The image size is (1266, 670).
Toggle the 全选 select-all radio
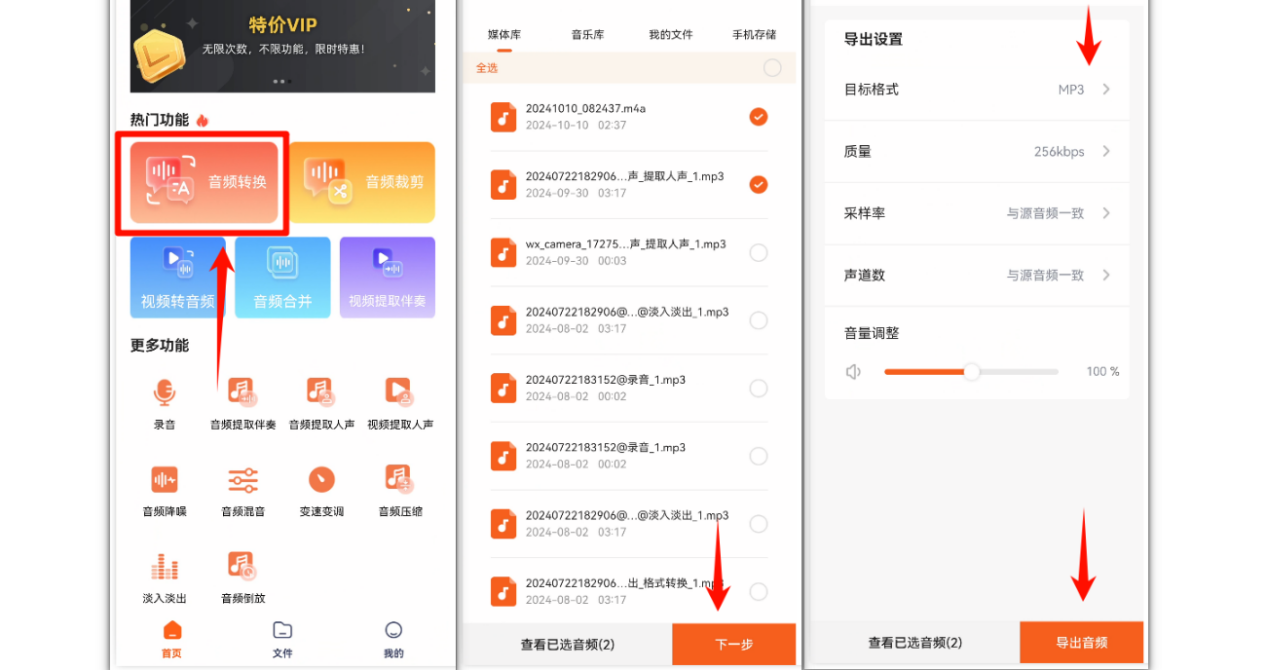pyautogui.click(x=772, y=68)
